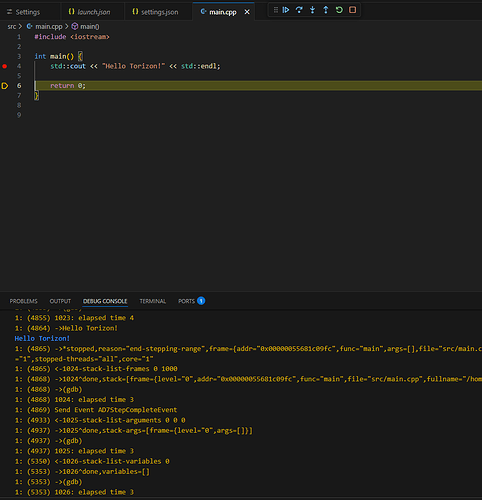Switch to the Output panel
Screen dimensions: 482x500
tap(60, 301)
